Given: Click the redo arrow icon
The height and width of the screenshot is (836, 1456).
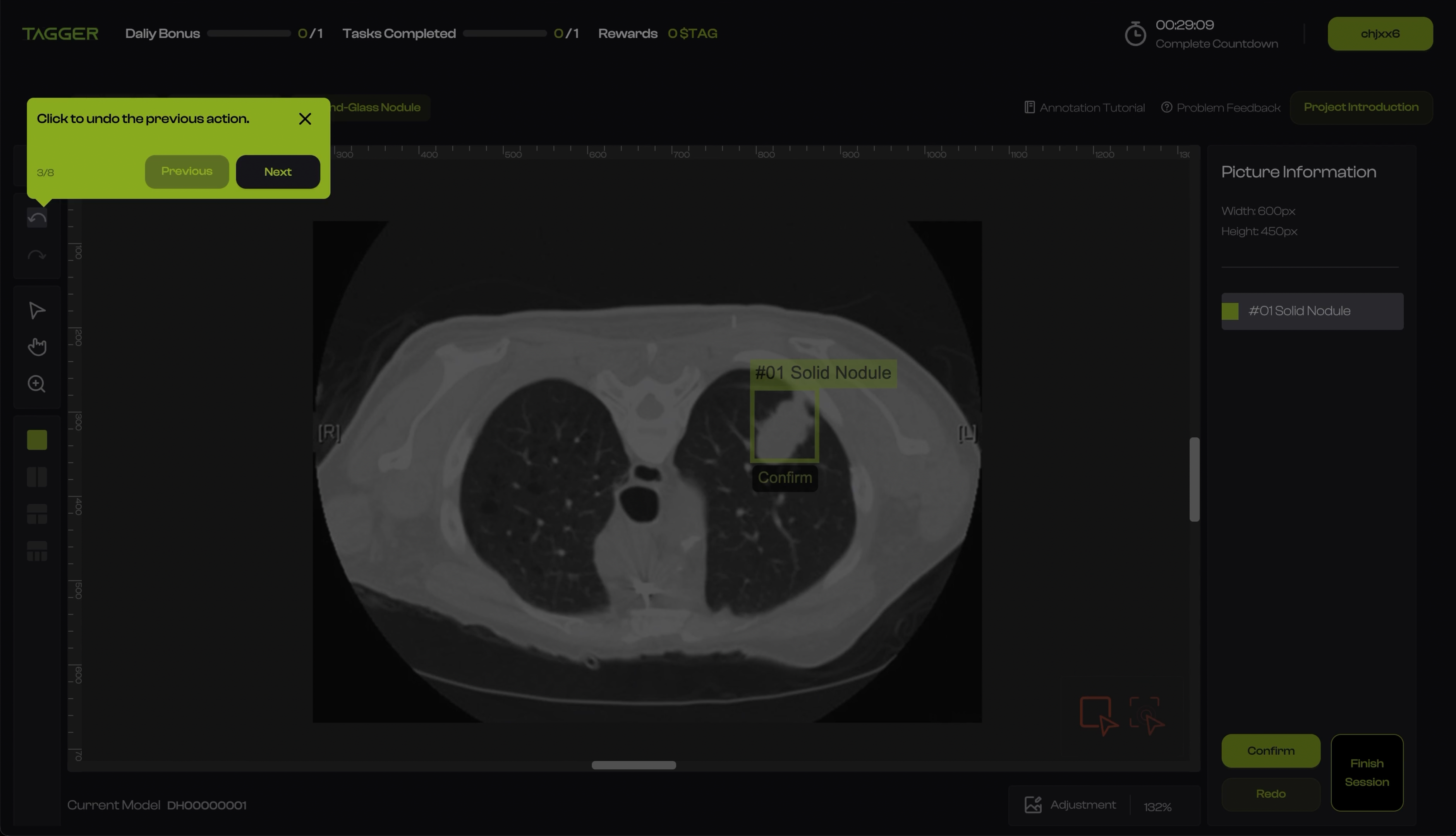Looking at the screenshot, I should (x=37, y=255).
